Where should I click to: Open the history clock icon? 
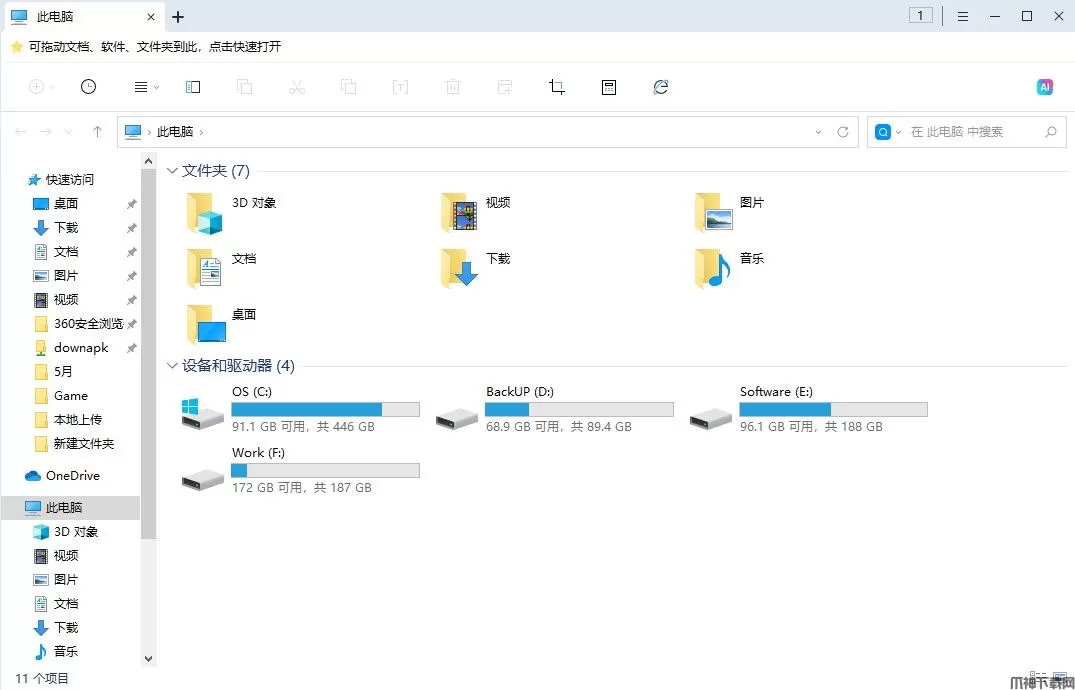tap(88, 87)
